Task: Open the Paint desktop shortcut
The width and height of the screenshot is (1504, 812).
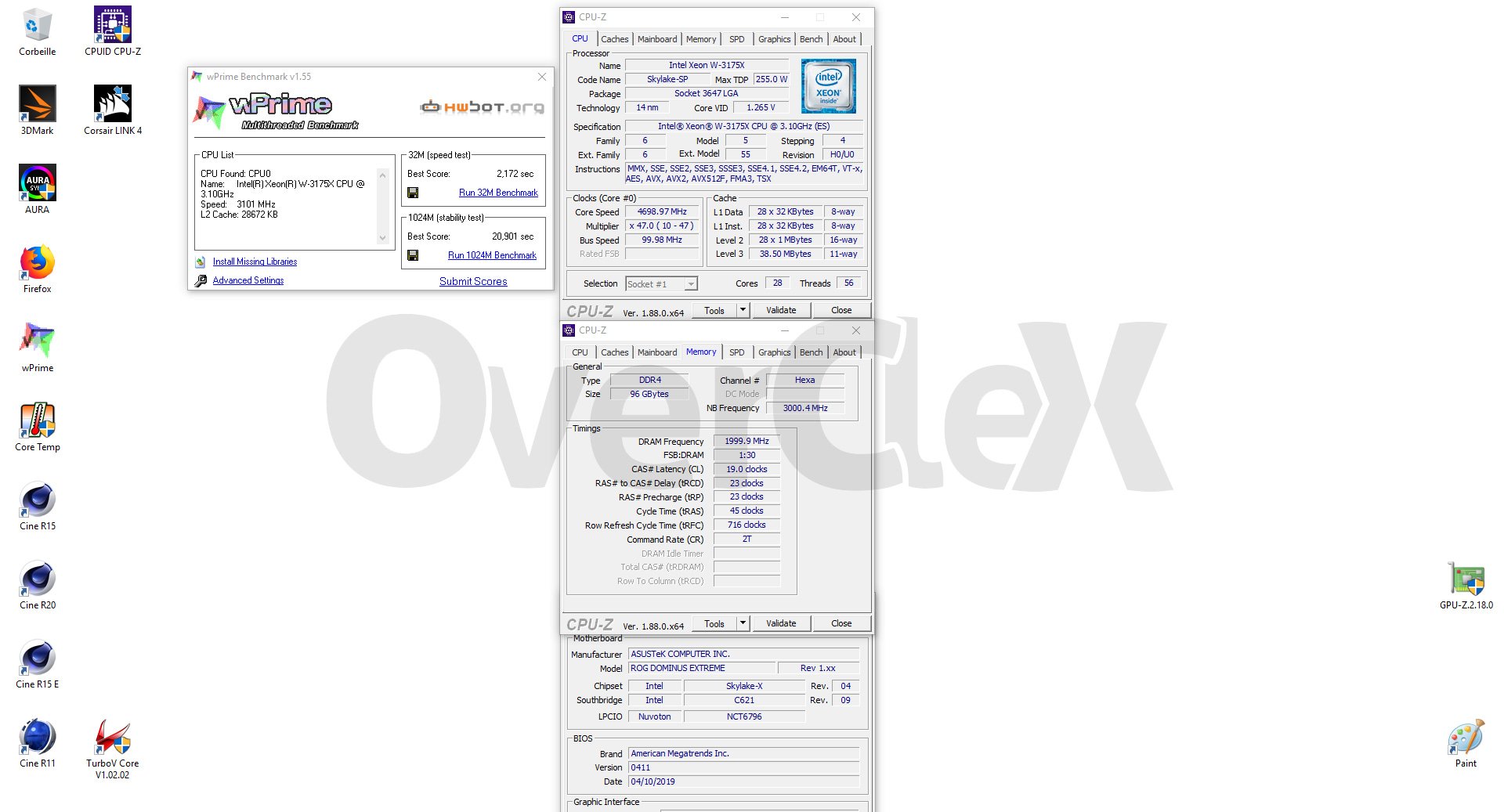Action: pyautogui.click(x=1466, y=743)
